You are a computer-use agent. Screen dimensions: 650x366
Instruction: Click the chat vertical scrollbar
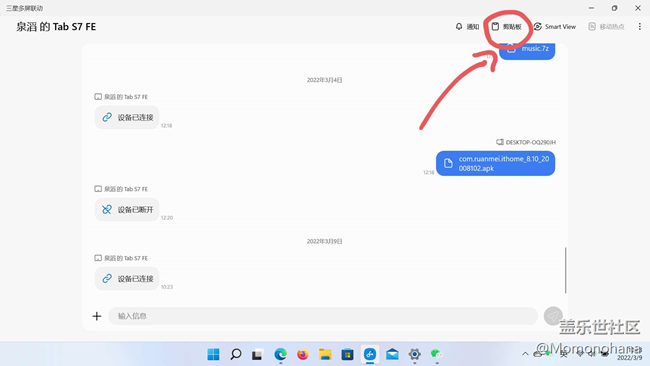click(x=565, y=270)
